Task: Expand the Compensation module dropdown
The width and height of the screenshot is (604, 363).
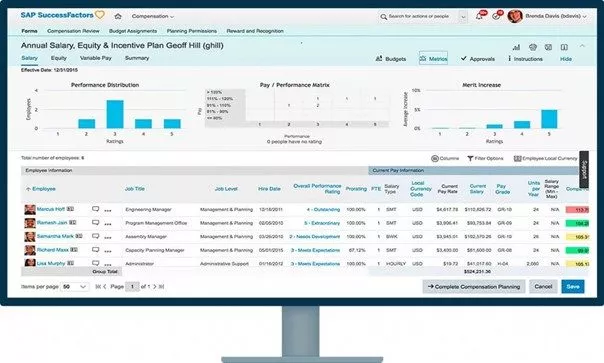Action: click(153, 16)
